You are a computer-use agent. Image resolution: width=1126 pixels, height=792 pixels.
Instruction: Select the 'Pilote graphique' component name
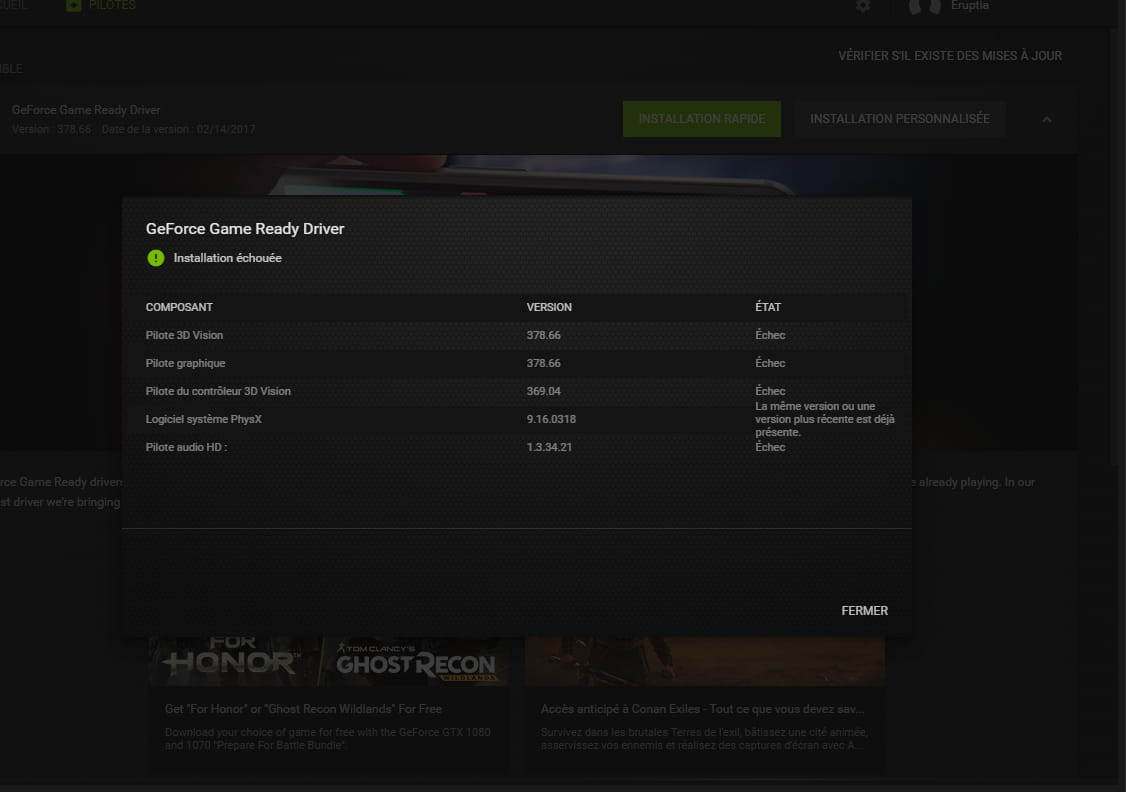coord(185,363)
